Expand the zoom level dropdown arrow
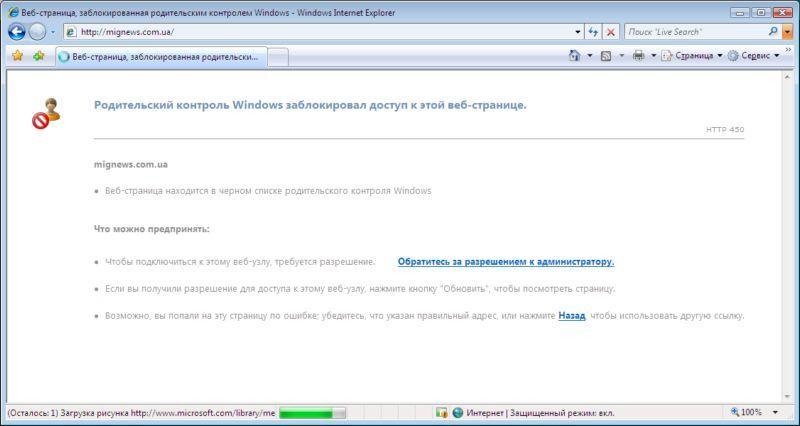 775,412
